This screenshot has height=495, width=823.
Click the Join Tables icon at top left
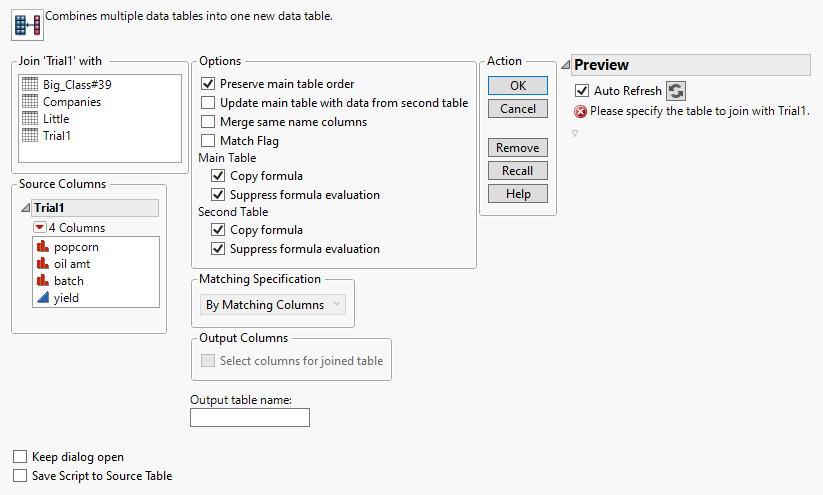tap(27, 21)
